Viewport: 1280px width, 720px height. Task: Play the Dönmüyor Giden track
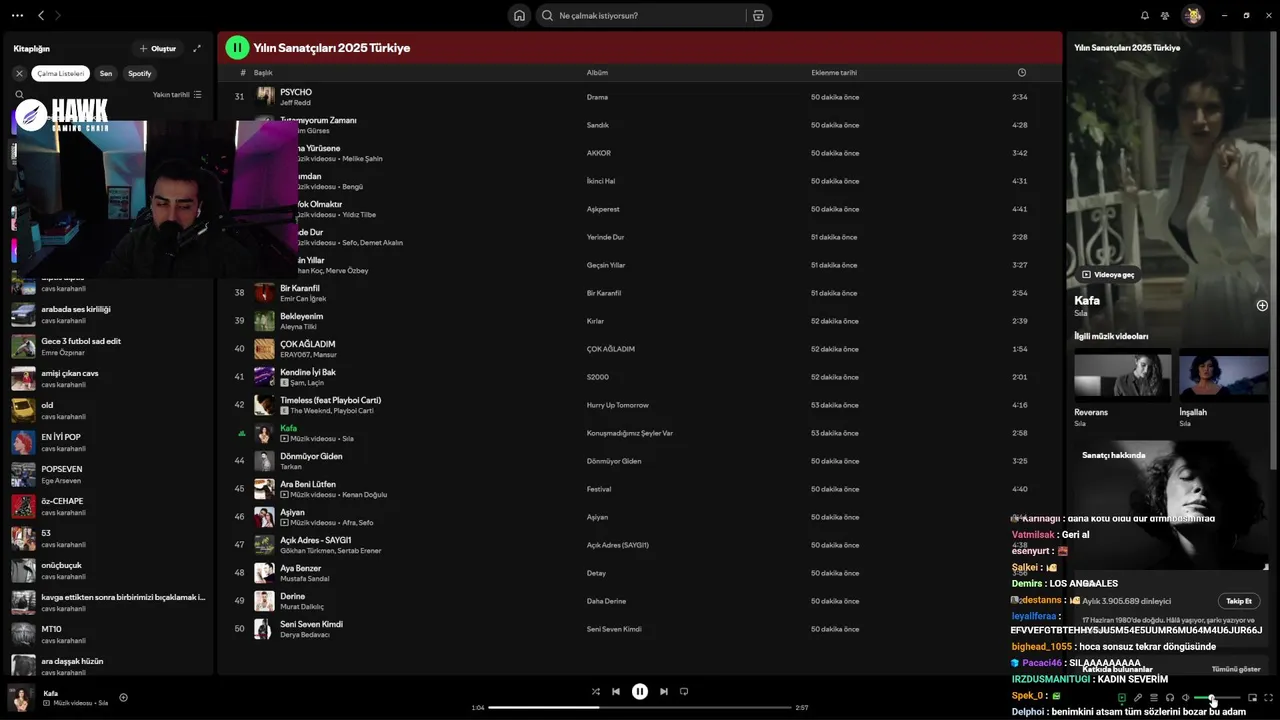(639, 461)
